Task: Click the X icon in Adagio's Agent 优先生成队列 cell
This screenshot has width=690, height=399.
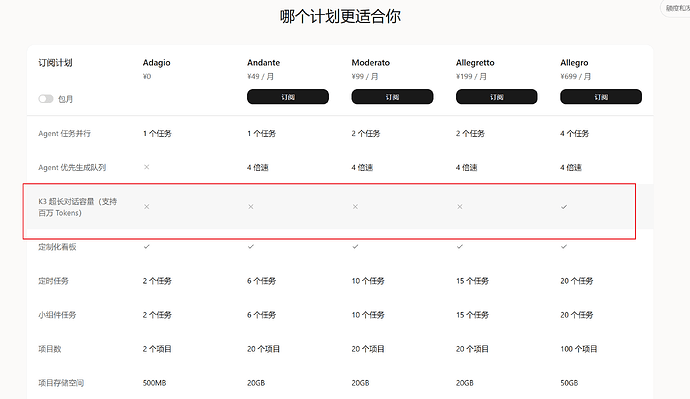Action: click(x=147, y=167)
